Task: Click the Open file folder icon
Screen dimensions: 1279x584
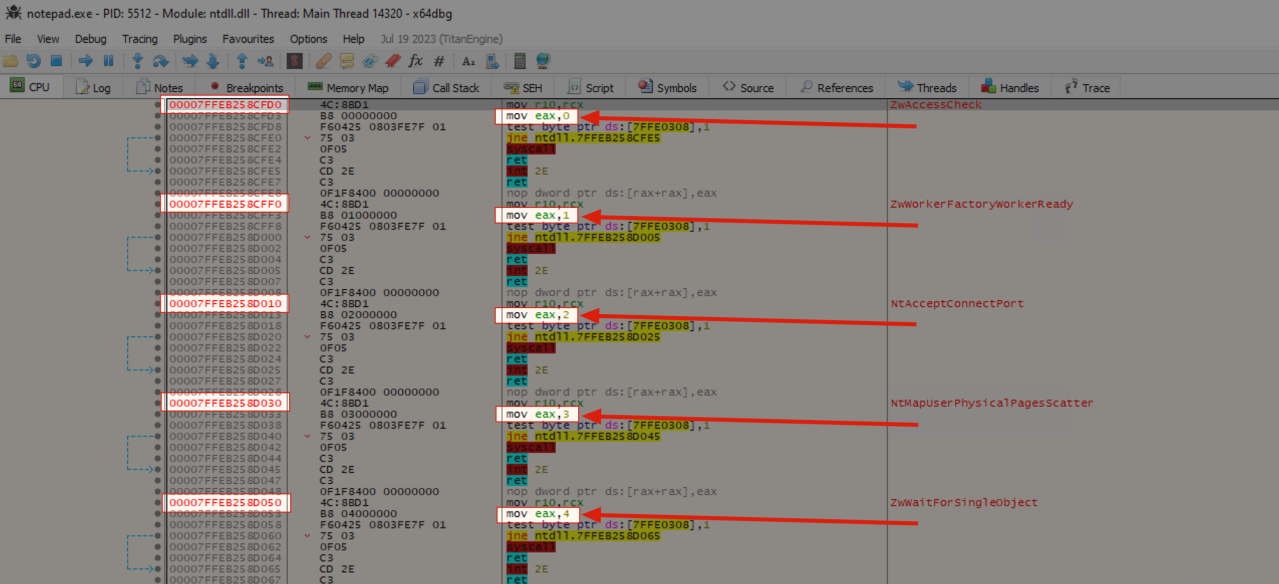Action: coord(11,61)
